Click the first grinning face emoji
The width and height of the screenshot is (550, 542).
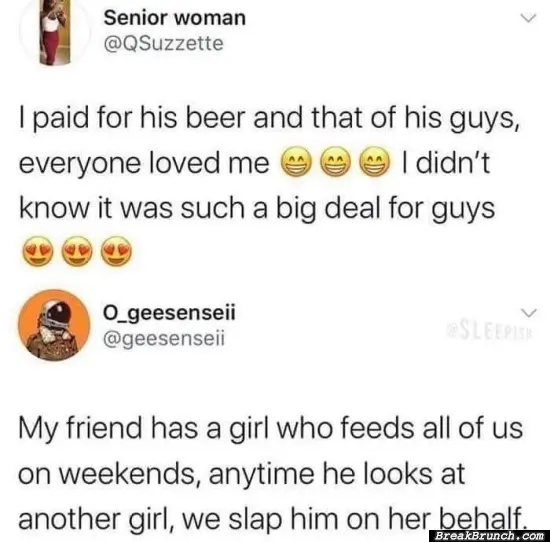click(x=296, y=162)
